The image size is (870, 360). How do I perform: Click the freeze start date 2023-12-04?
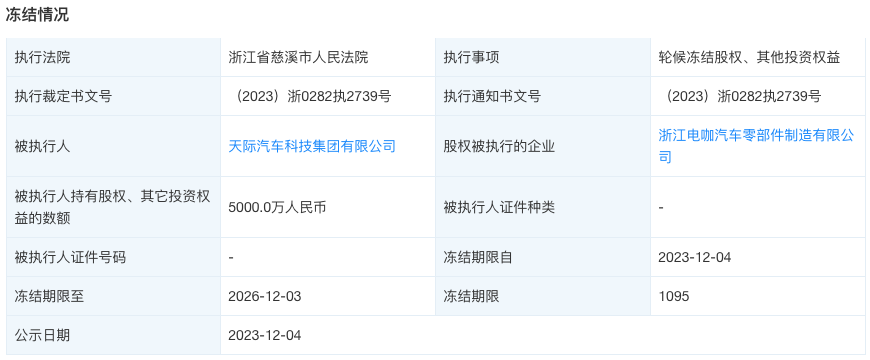pos(695,257)
